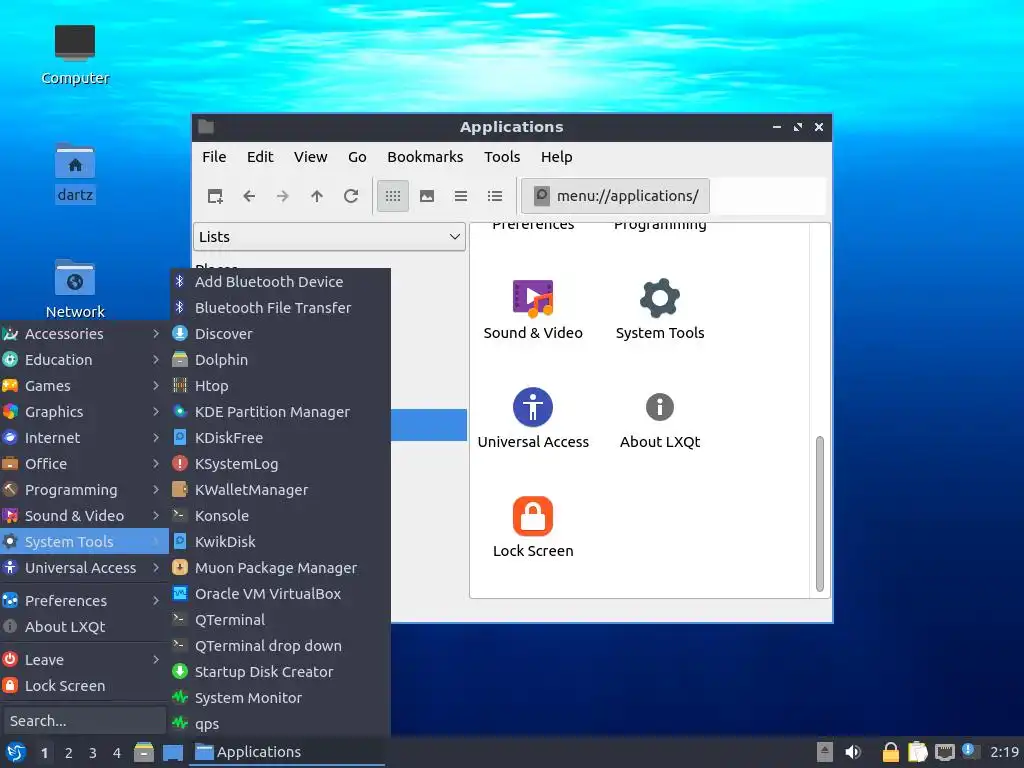
Task: Open QTerminal from the submenu
Action: [x=280, y=620]
